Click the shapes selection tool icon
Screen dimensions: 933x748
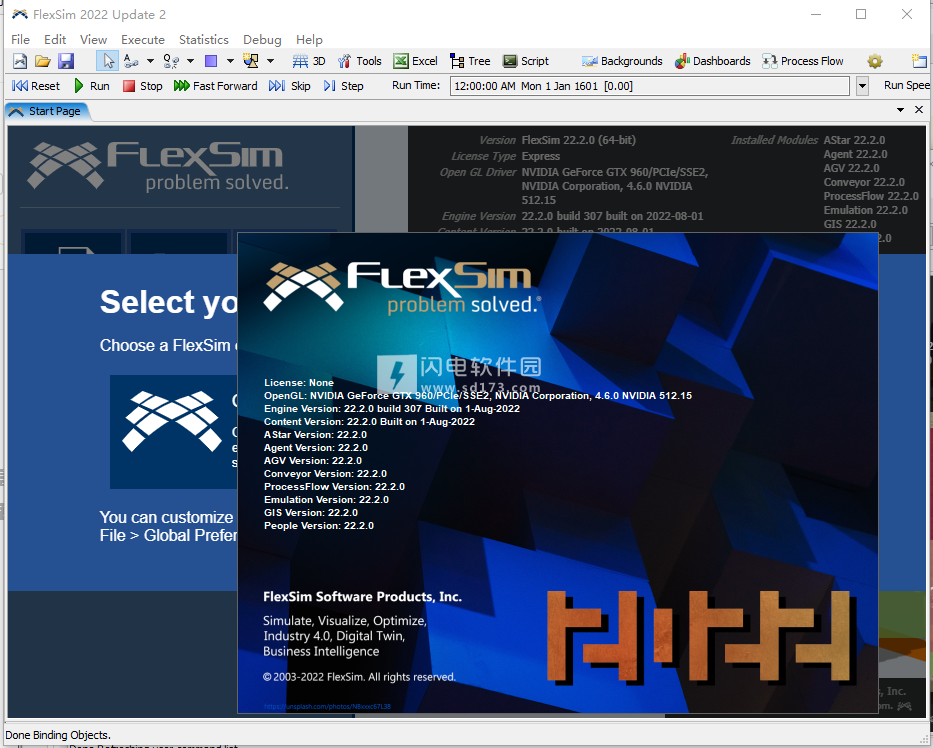pos(251,61)
